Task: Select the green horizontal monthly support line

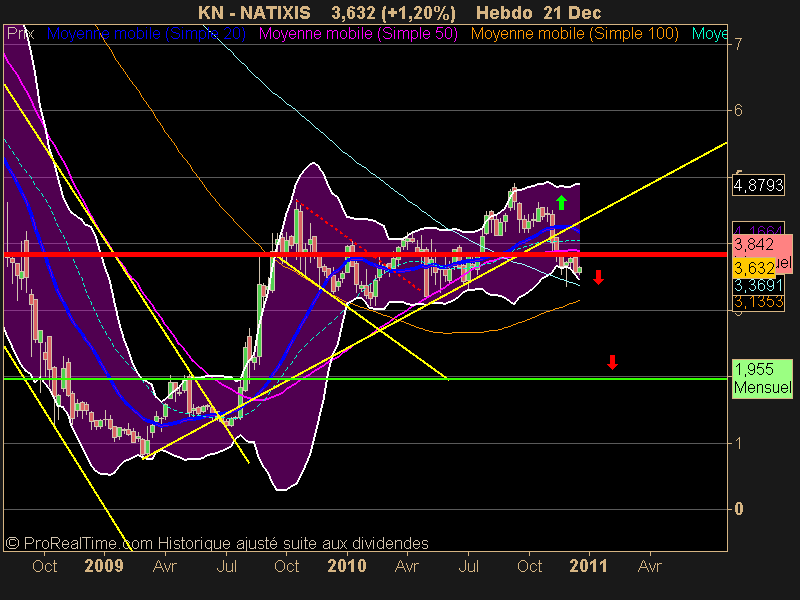Action: click(x=365, y=379)
